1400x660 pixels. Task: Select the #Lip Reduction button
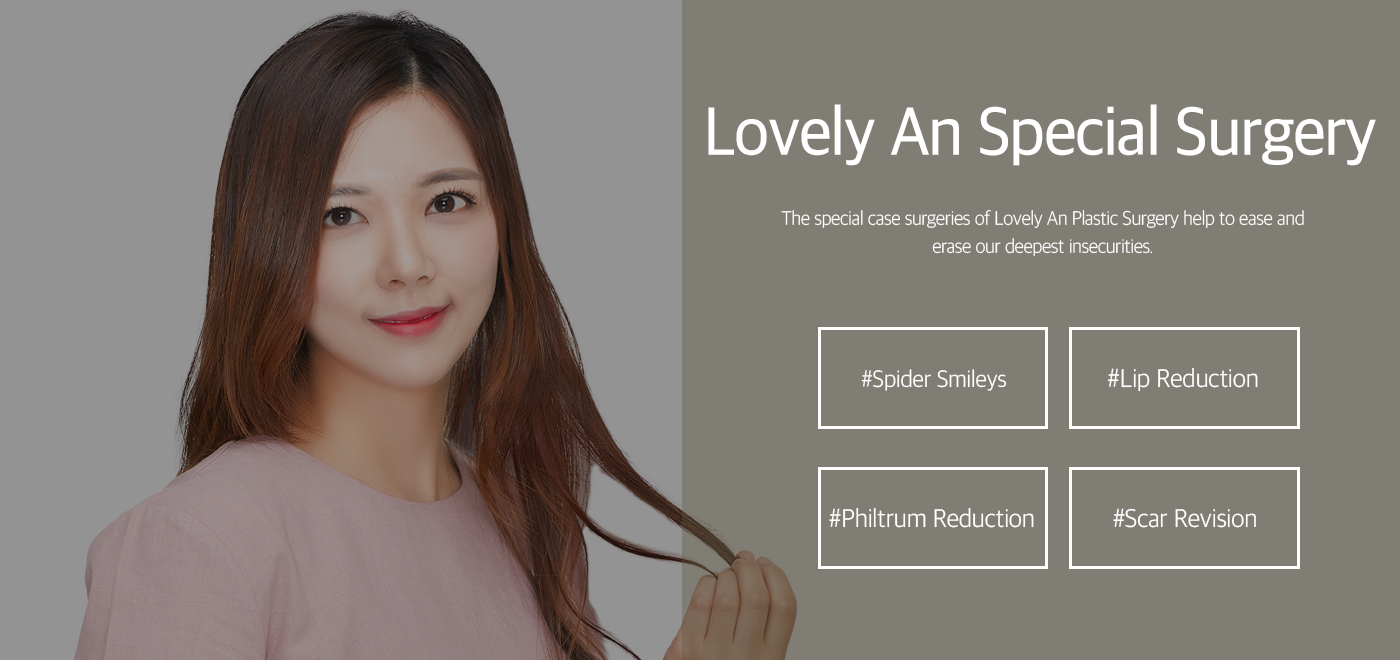point(1184,378)
